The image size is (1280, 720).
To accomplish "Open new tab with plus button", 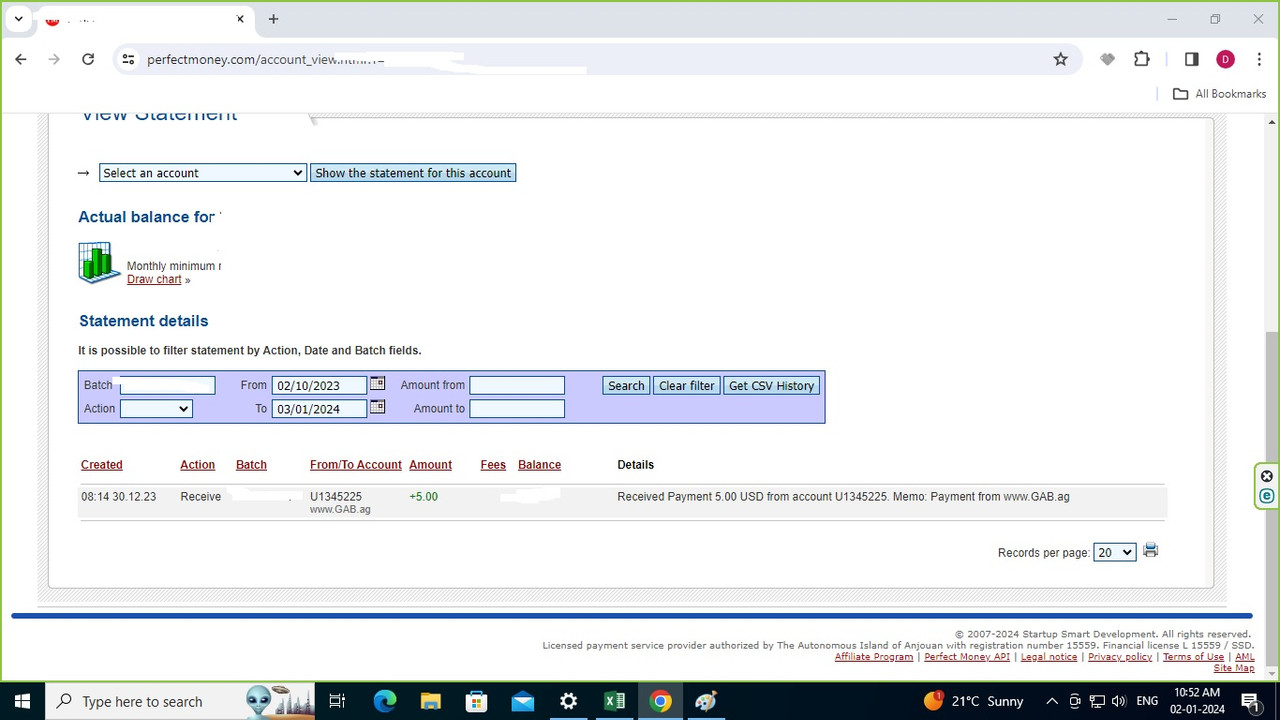I will [x=273, y=19].
